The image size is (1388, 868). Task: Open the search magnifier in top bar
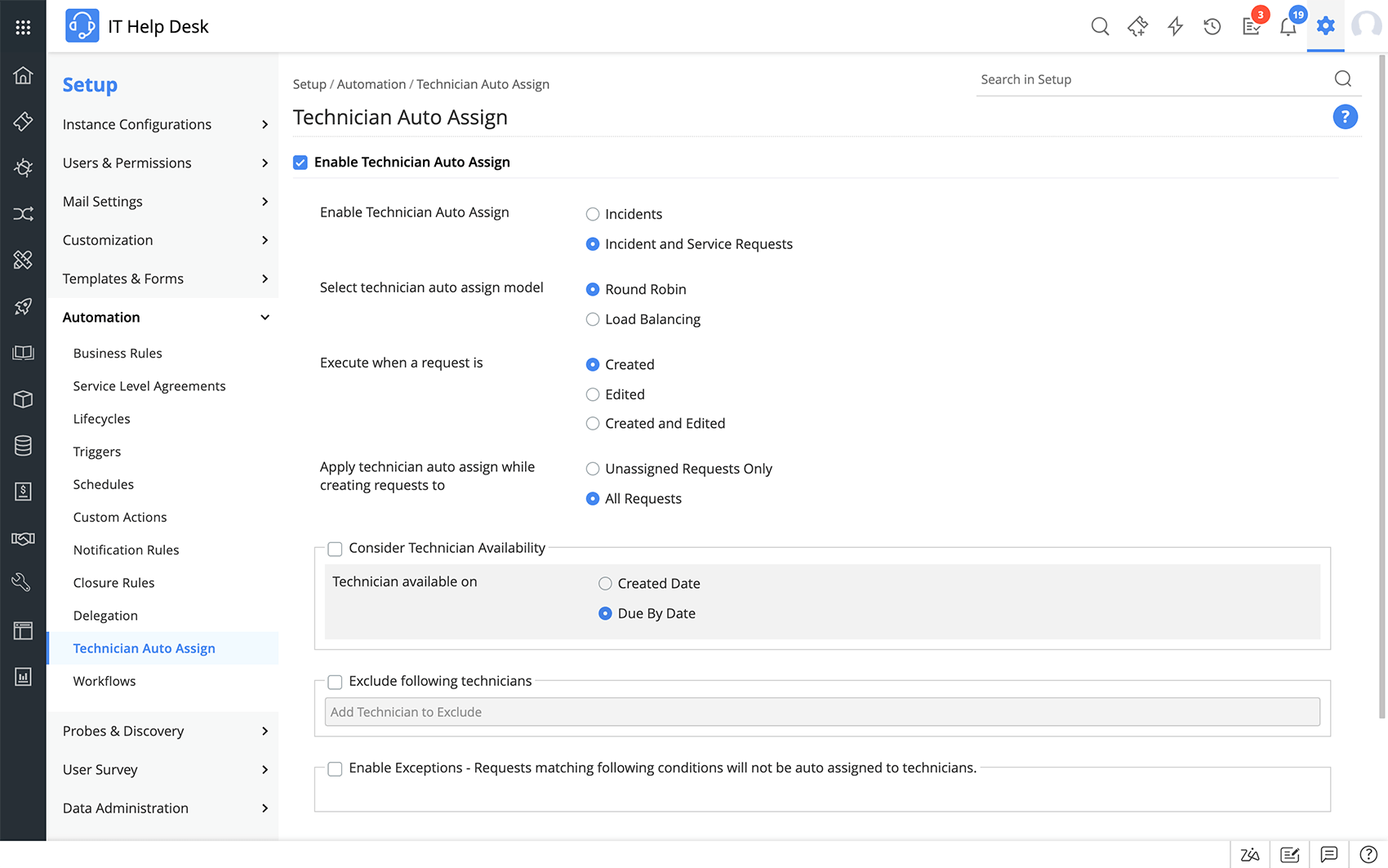click(x=1100, y=27)
